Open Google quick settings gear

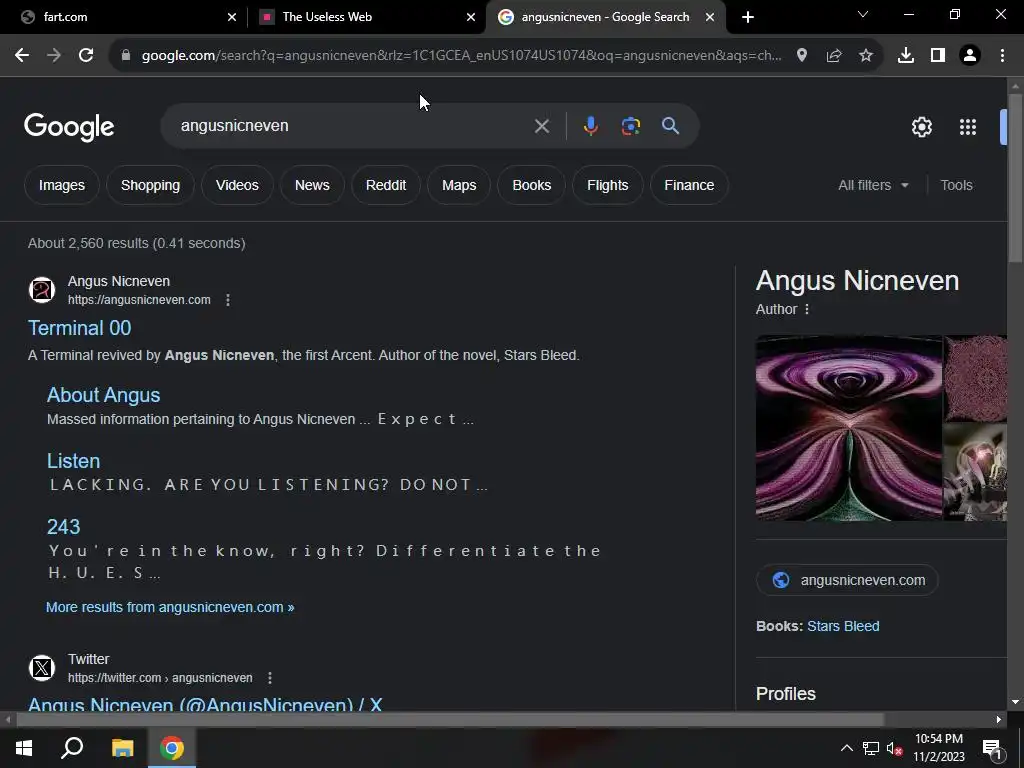(x=921, y=127)
